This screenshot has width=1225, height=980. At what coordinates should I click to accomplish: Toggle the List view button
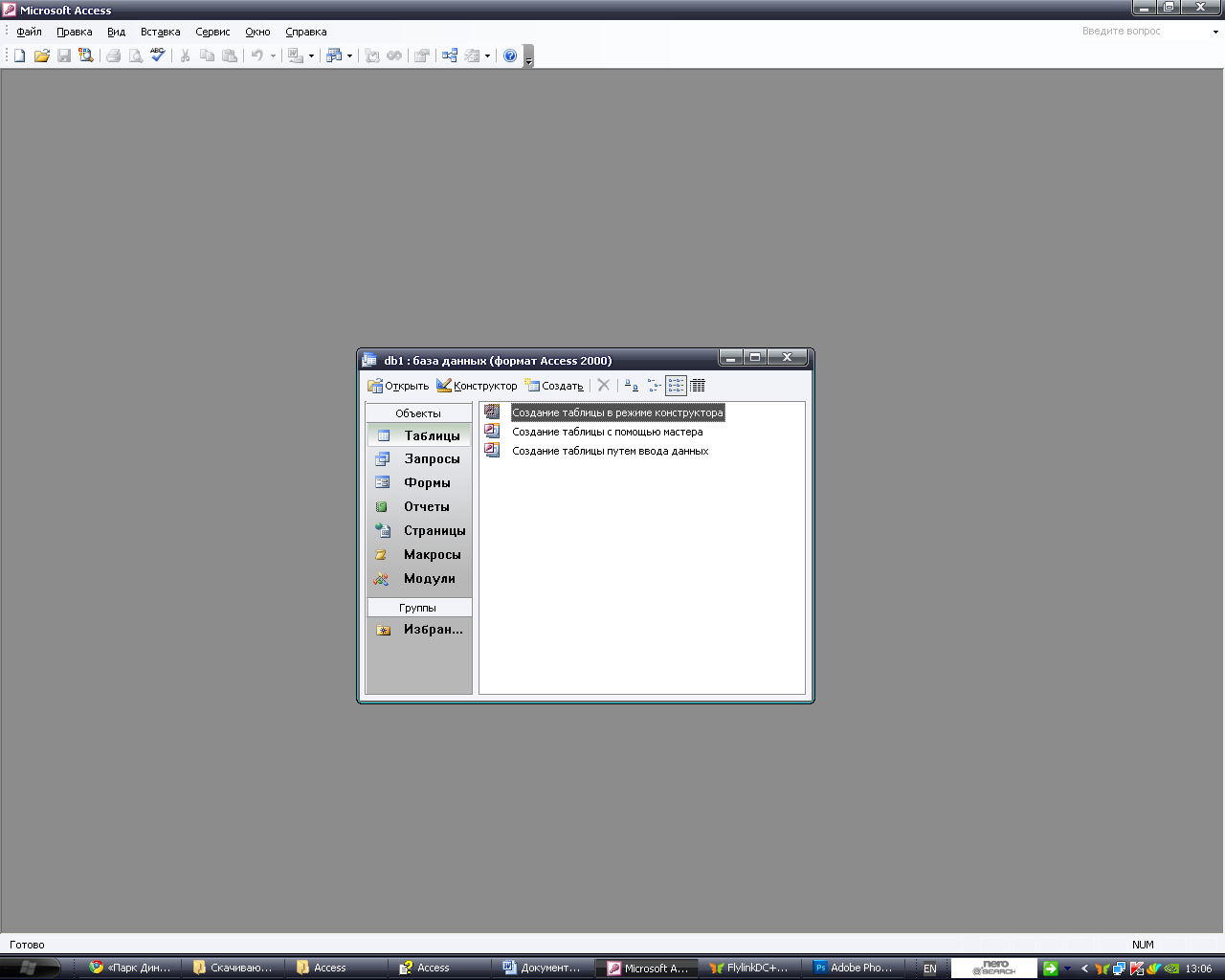click(x=676, y=386)
